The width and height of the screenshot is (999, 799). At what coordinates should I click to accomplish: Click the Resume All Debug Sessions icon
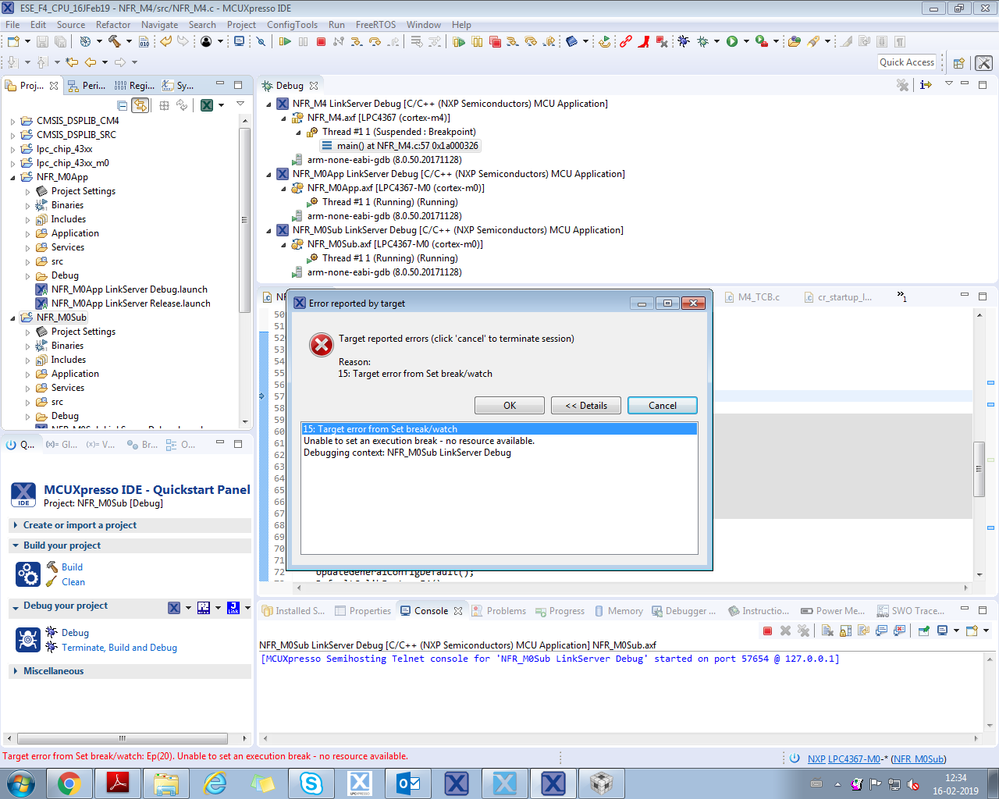459,42
